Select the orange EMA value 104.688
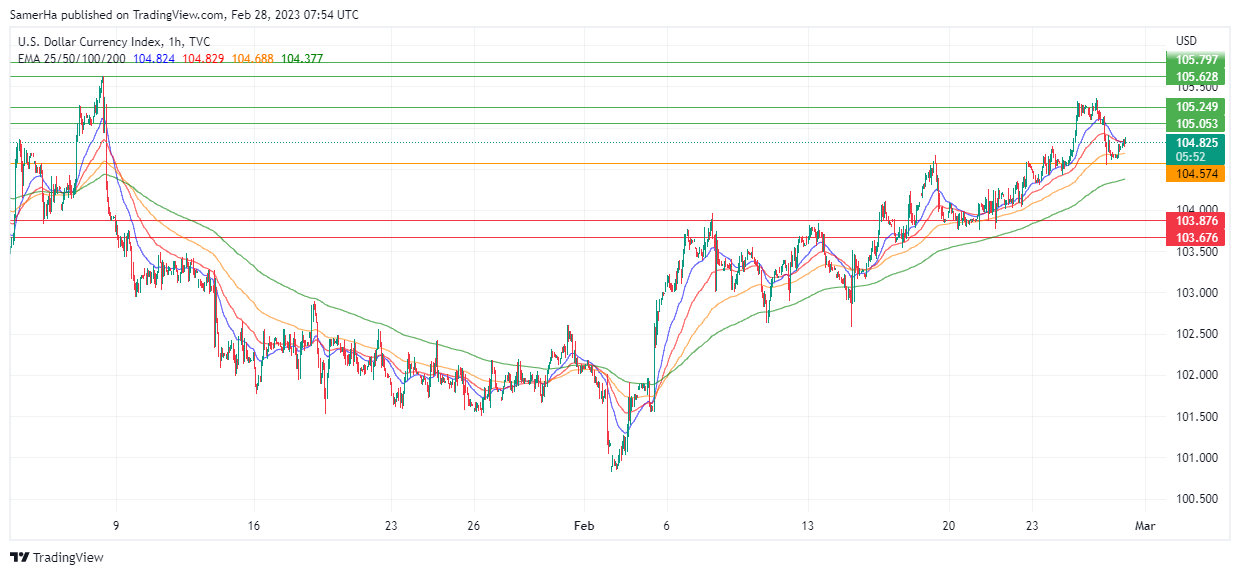This screenshot has height=575, width=1240. click(253, 59)
